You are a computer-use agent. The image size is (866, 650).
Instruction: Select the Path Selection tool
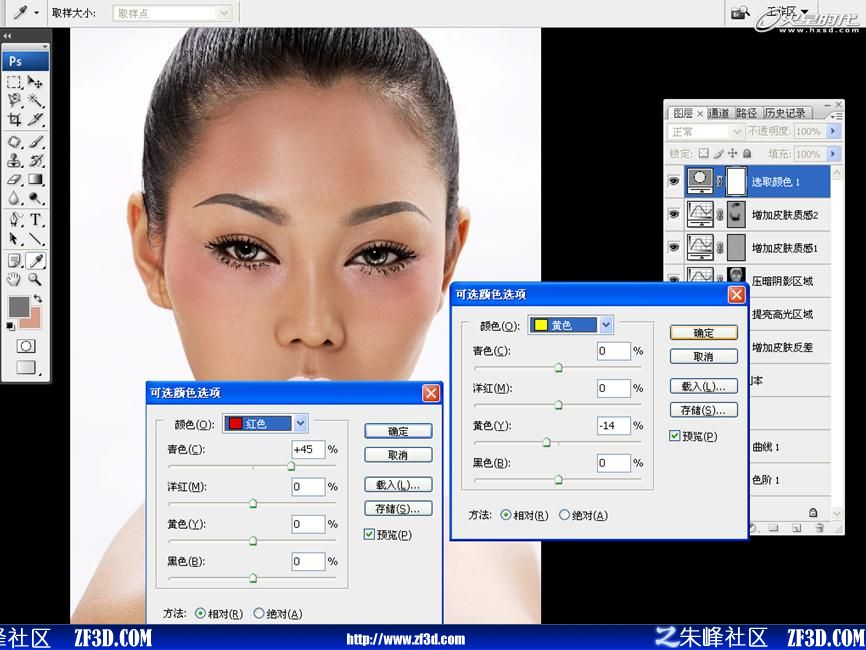(14, 239)
